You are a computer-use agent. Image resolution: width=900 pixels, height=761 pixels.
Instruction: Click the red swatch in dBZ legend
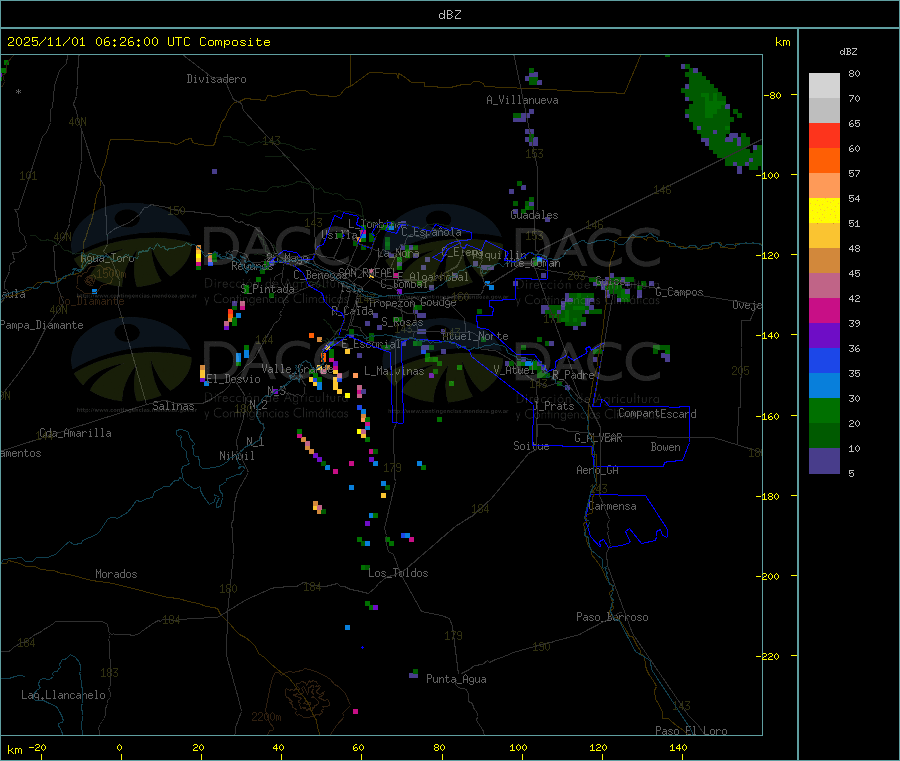click(824, 135)
